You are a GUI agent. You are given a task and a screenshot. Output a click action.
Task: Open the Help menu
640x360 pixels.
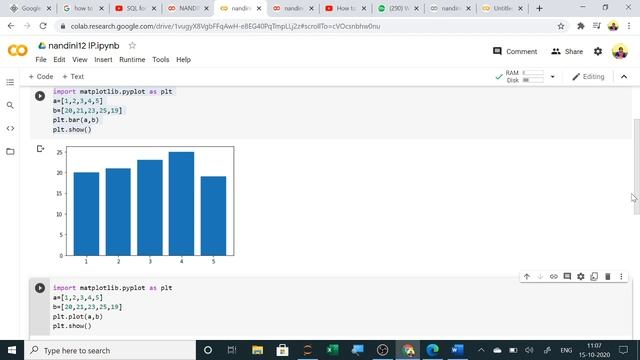(x=183, y=60)
